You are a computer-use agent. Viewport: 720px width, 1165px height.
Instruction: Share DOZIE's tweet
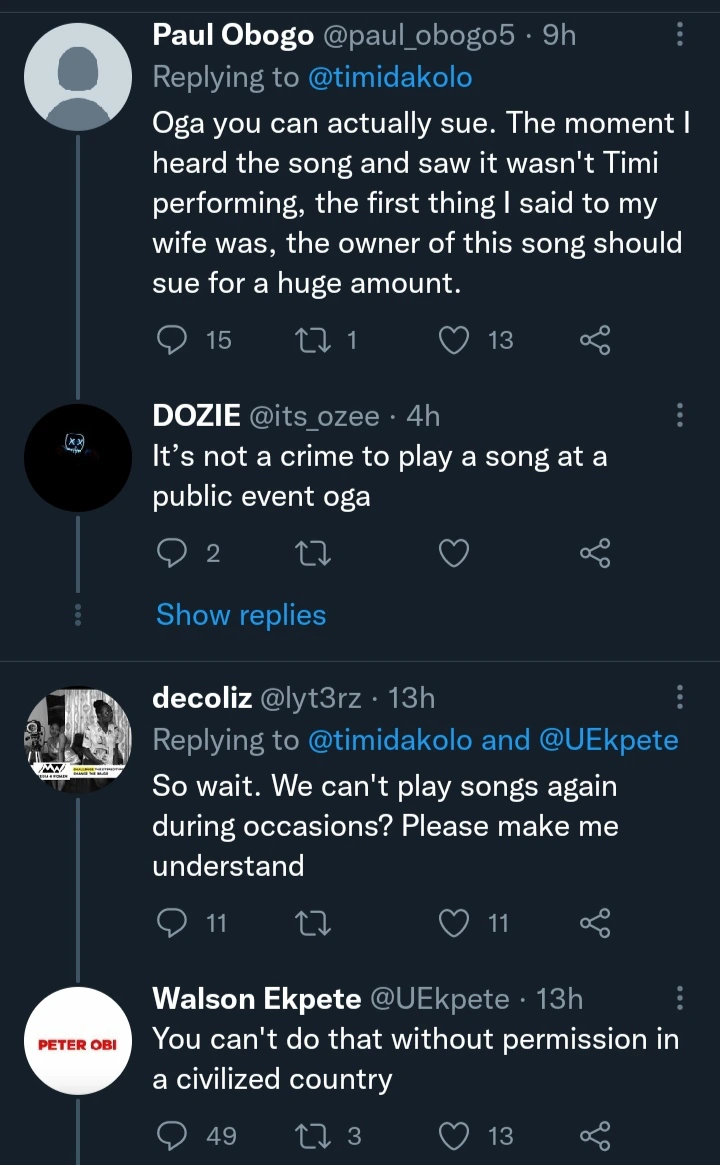595,553
